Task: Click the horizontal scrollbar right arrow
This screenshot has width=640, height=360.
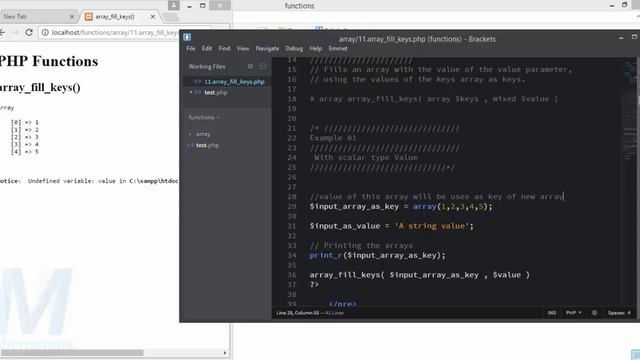Action: [225, 353]
